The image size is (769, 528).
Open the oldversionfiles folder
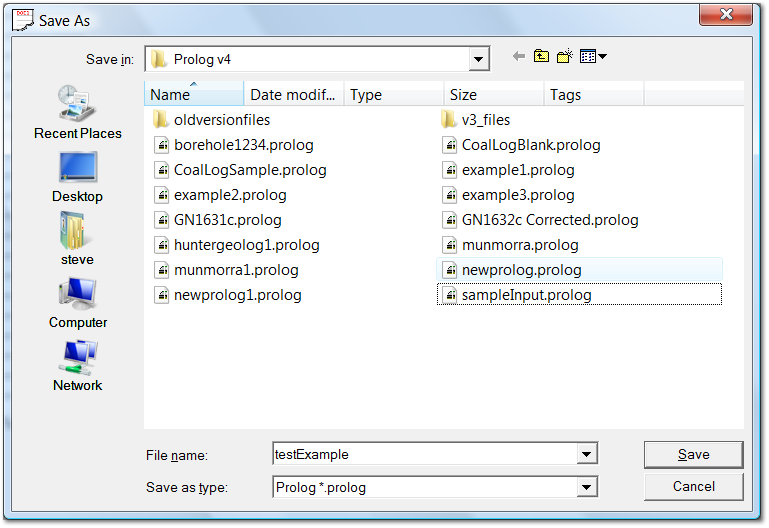221,120
